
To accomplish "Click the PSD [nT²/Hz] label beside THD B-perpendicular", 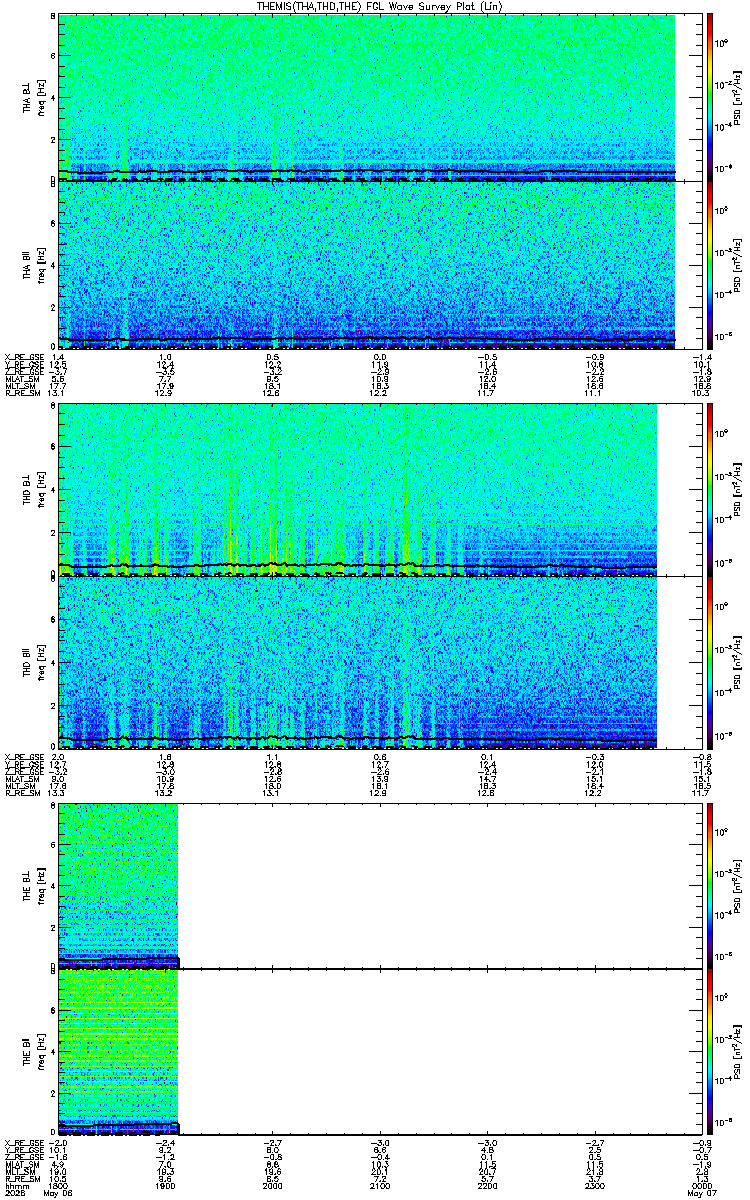I will click(x=737, y=489).
